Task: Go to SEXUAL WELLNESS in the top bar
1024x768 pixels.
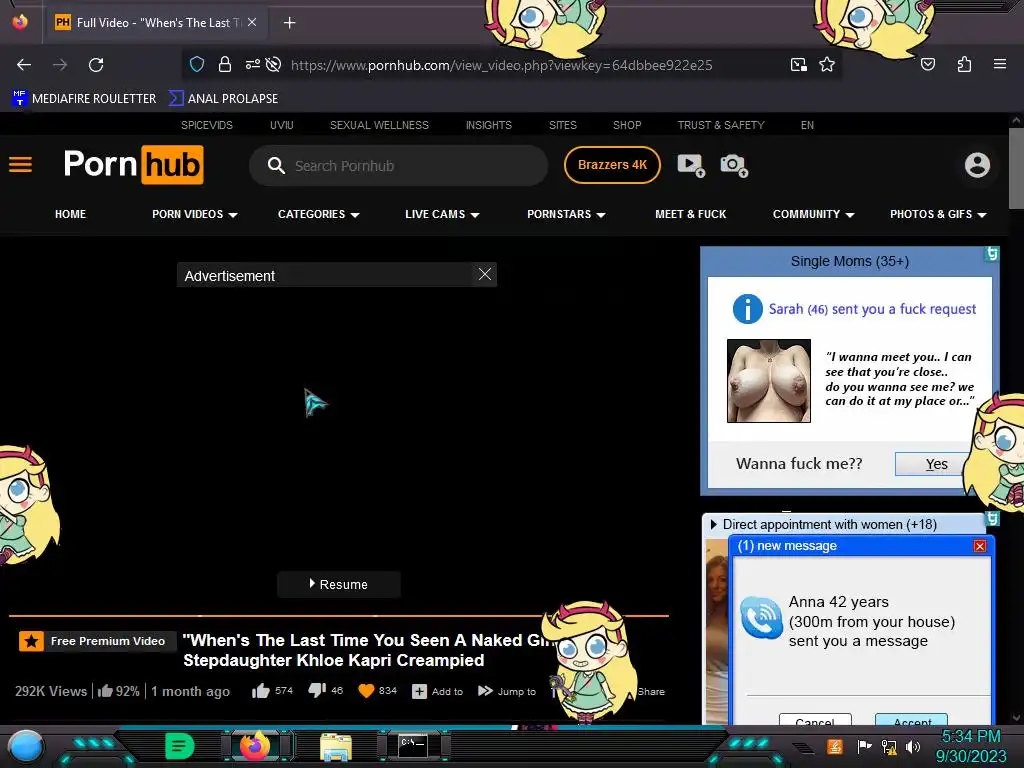Action: pyautogui.click(x=379, y=125)
